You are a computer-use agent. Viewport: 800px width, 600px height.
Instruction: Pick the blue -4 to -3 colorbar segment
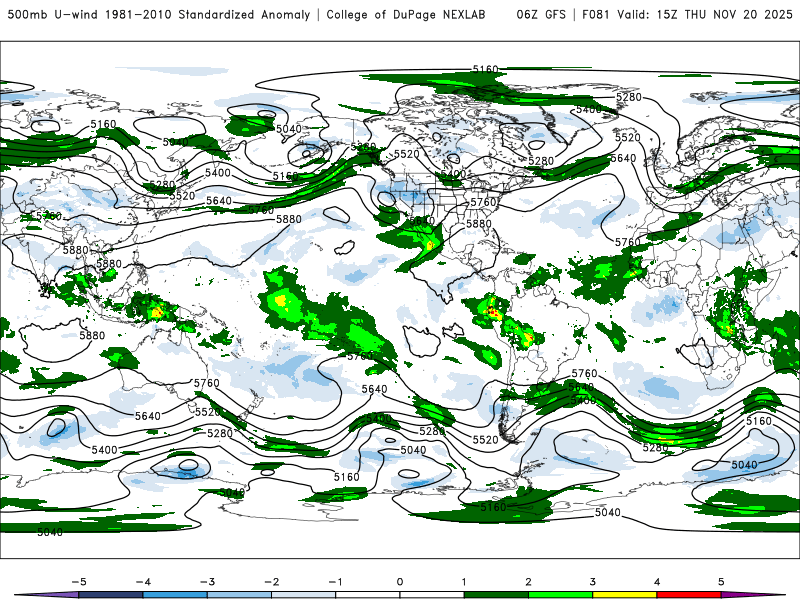click(x=175, y=595)
